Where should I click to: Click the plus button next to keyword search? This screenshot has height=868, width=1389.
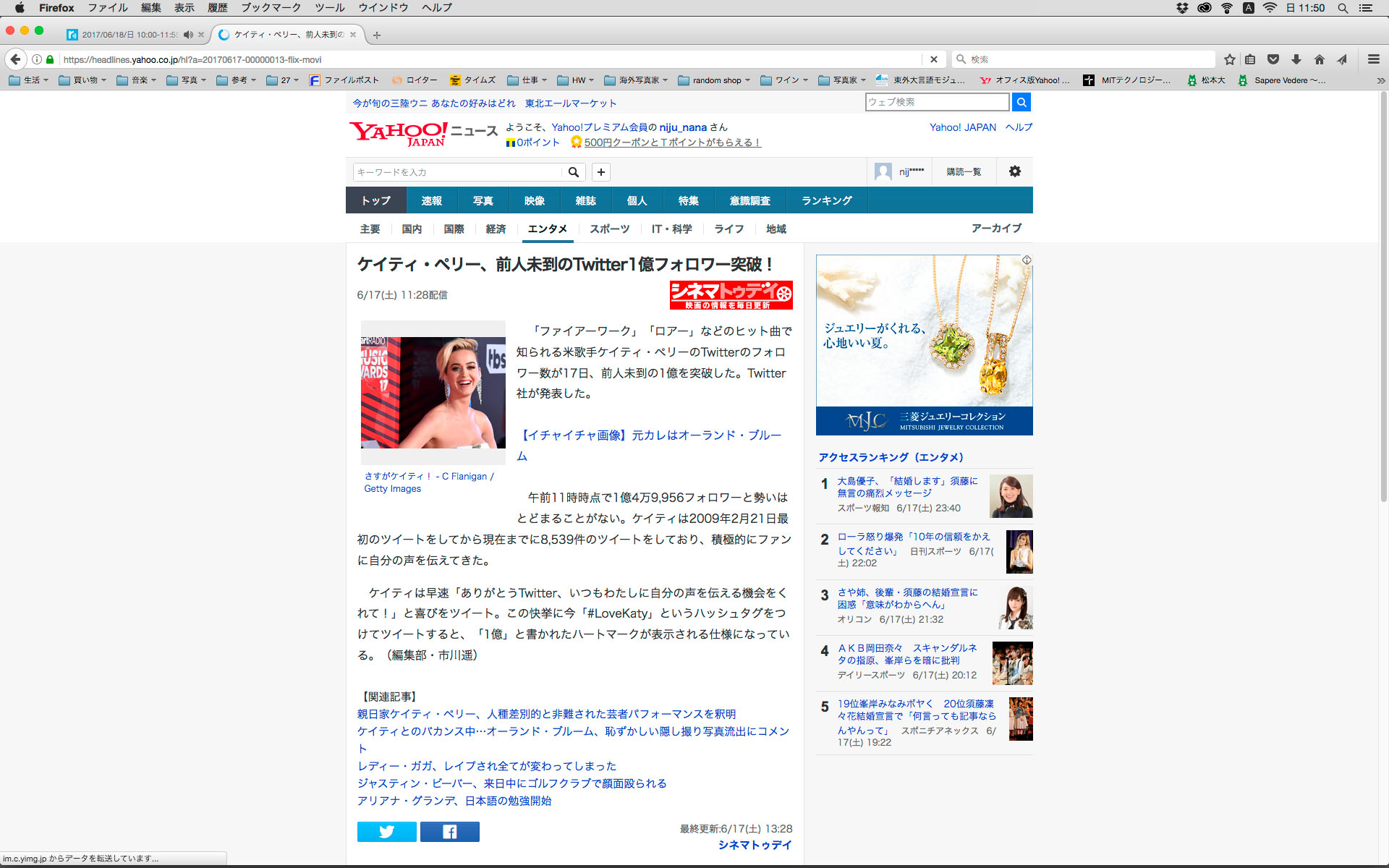click(x=600, y=172)
